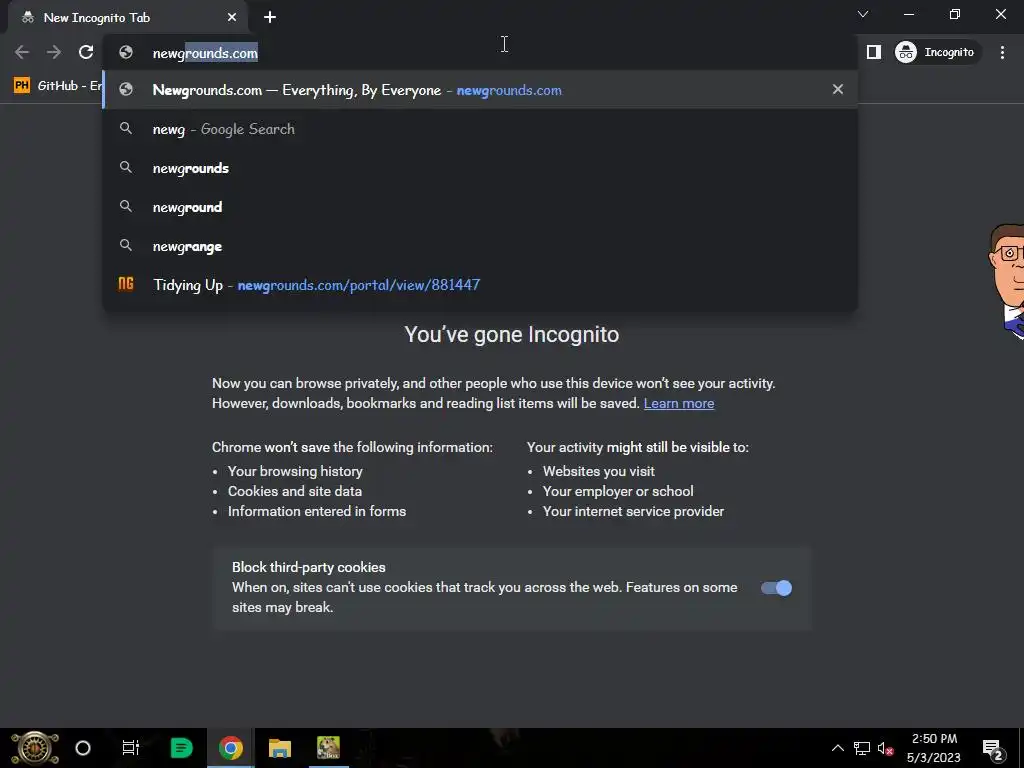
Task: Click the muted volume icon in tray
Action: pos(886,748)
